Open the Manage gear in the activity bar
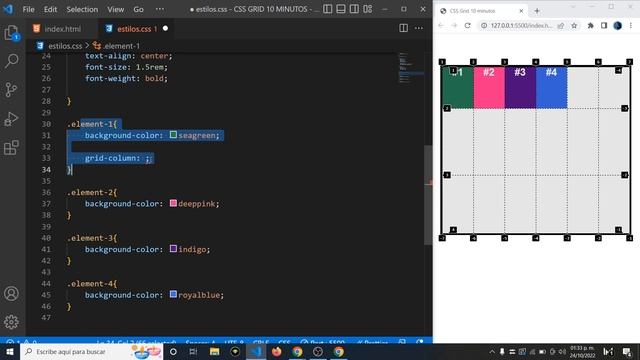 11,322
